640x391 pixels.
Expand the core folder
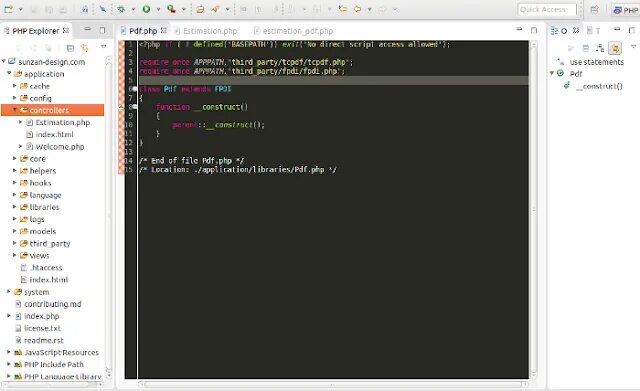[15, 158]
